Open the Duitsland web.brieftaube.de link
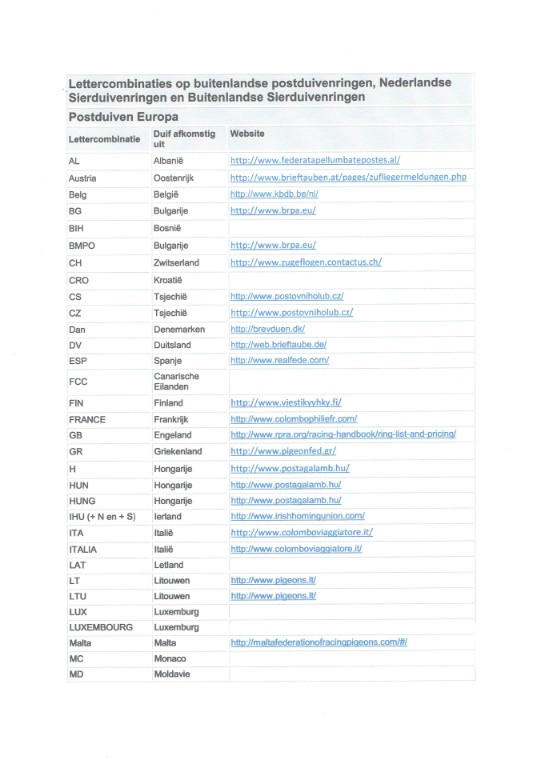The height and width of the screenshot is (768, 541). (279, 344)
